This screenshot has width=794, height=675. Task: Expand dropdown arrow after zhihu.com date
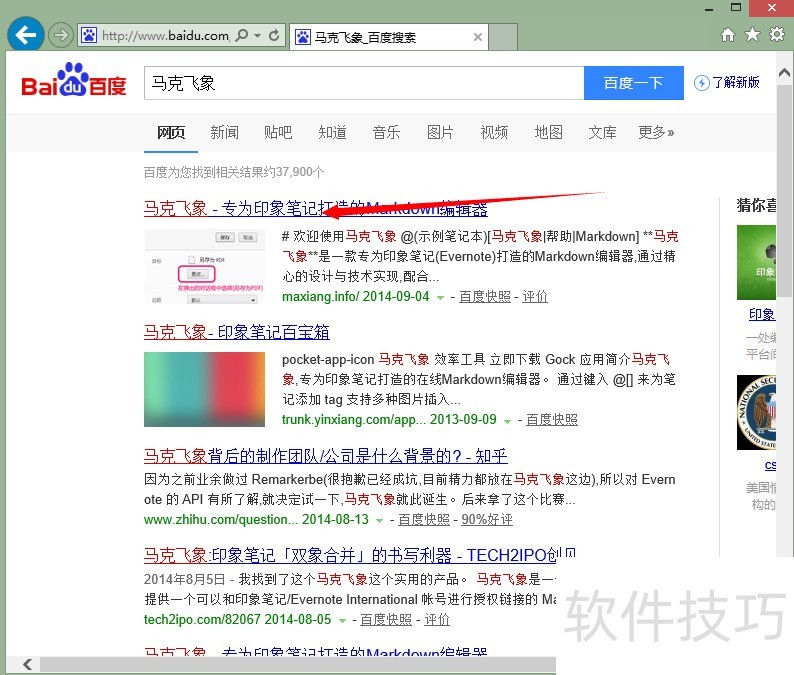(380, 521)
